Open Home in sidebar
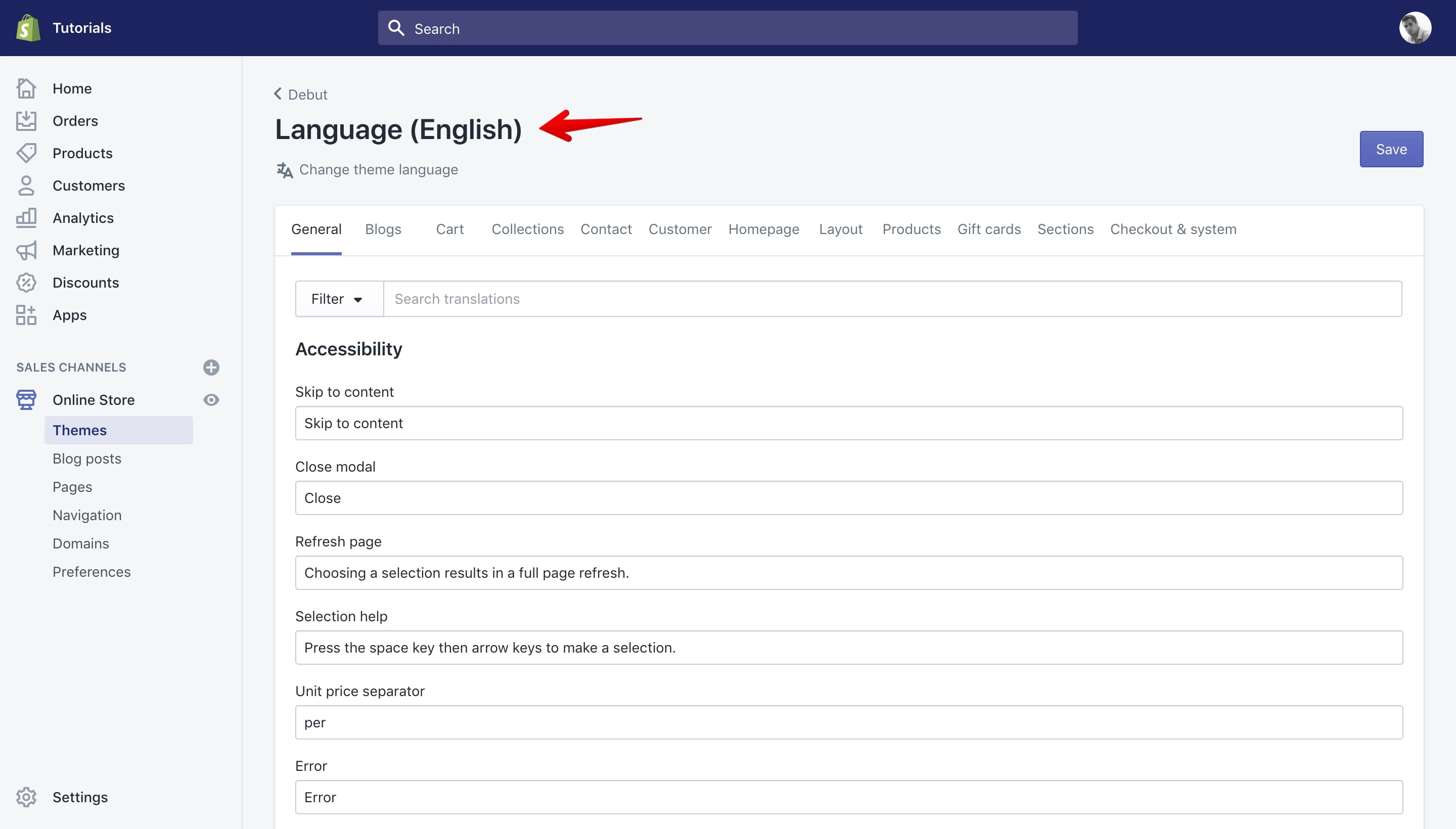 click(72, 88)
